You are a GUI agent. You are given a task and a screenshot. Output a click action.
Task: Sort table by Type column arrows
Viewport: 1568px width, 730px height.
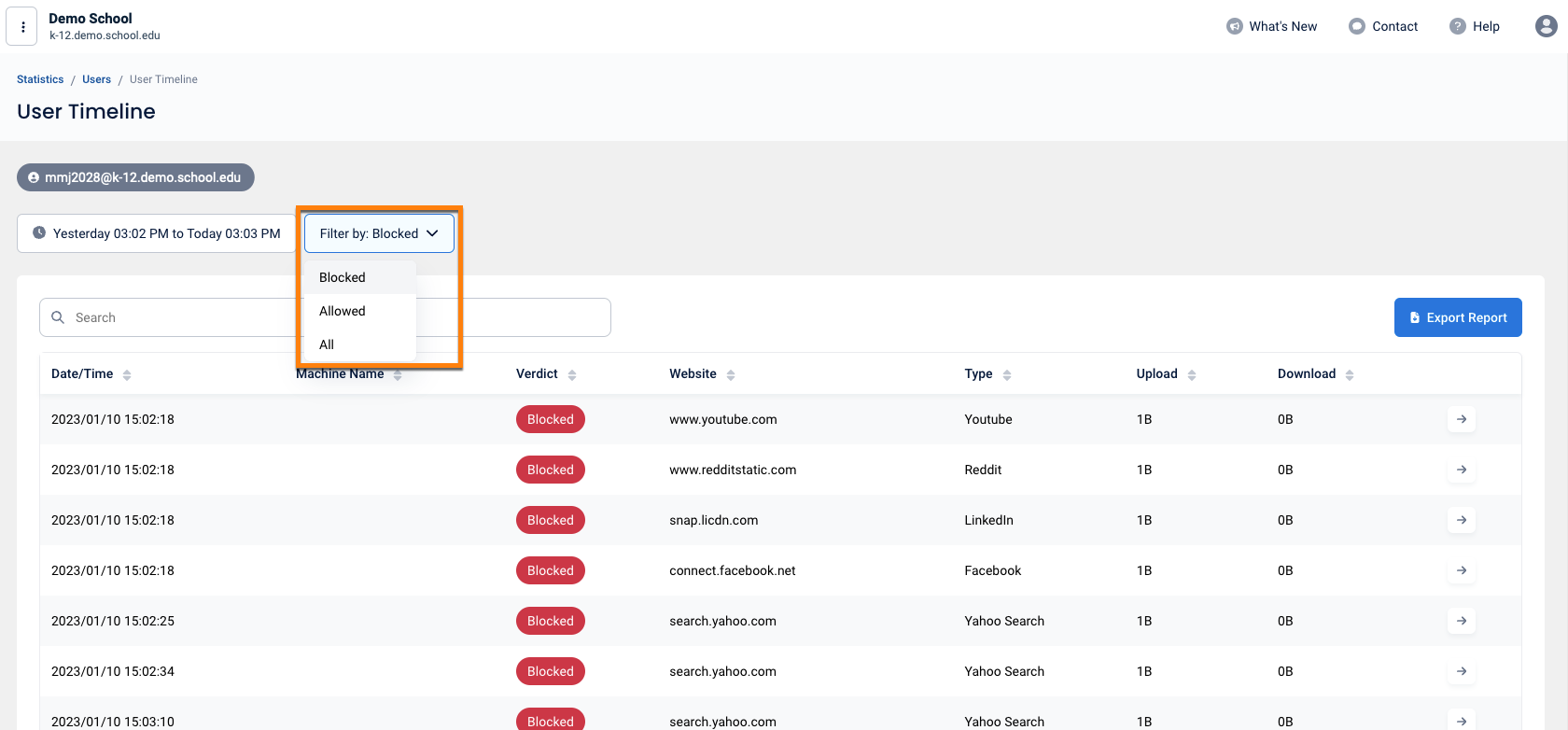tap(1007, 374)
